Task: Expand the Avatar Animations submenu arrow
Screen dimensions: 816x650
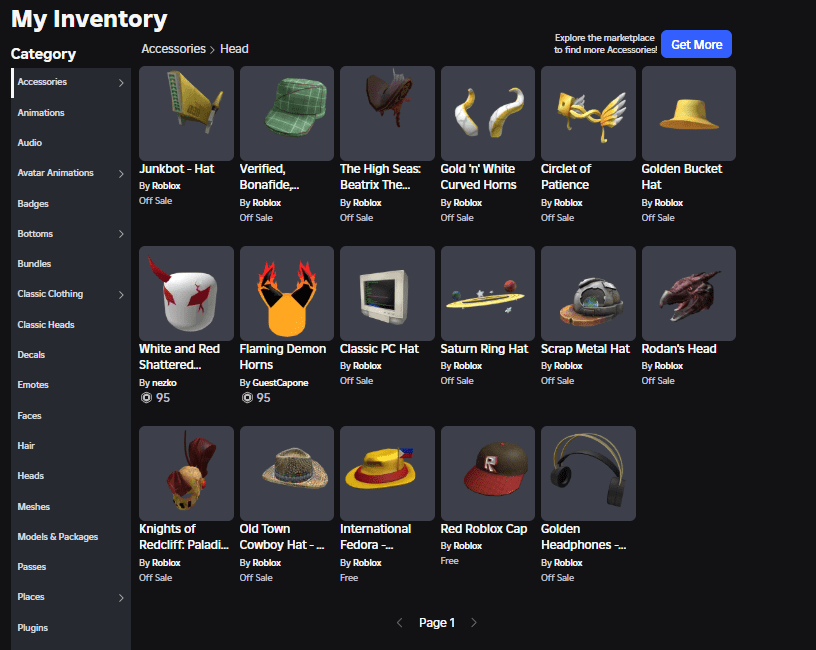Action: click(x=121, y=174)
